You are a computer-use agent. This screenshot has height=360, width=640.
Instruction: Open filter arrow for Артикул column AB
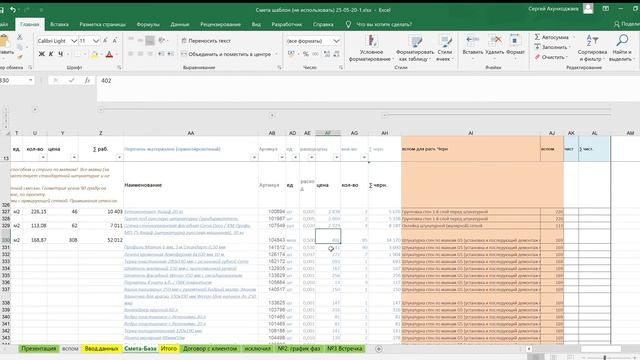[x=282, y=157]
